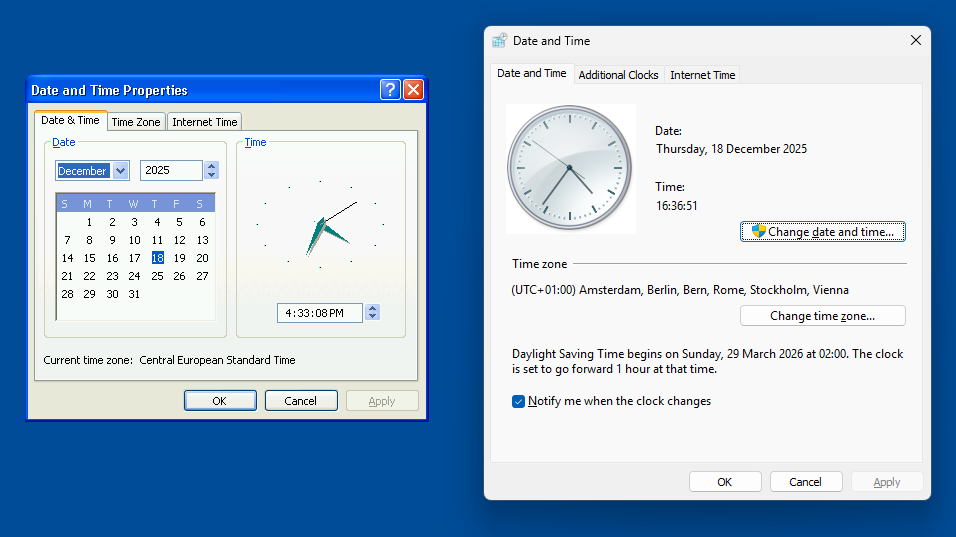Click the analog clock in Date and Time dialog
The height and width of the screenshot is (537, 956).
(x=570, y=168)
